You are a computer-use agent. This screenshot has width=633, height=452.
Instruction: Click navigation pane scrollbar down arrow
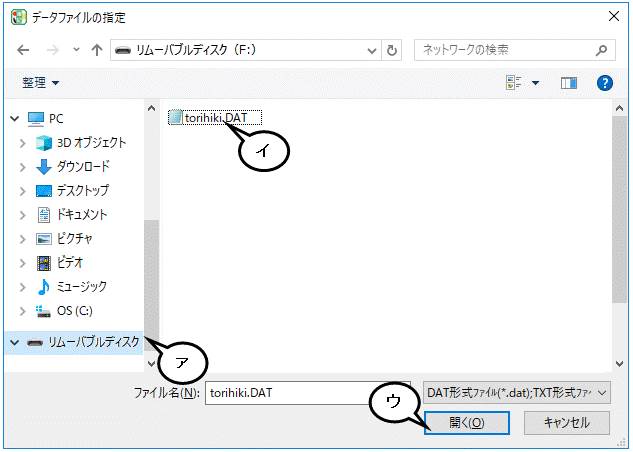click(151, 364)
